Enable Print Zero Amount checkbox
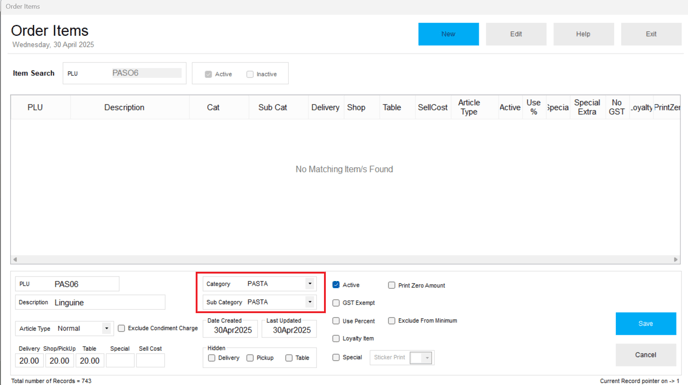Image resolution: width=688 pixels, height=385 pixels. 391,285
